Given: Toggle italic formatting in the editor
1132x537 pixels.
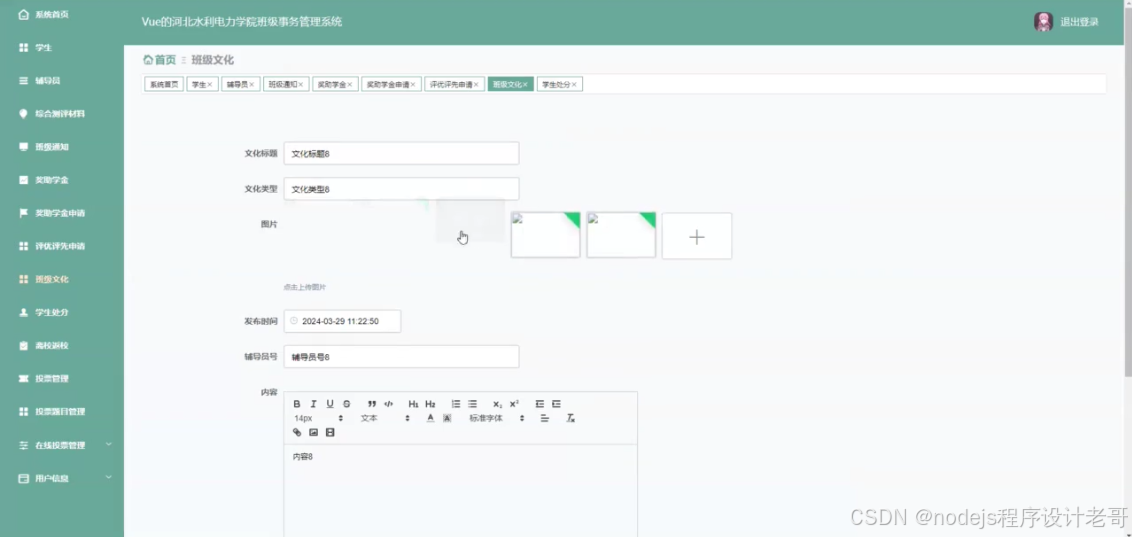Looking at the screenshot, I should click(x=313, y=404).
